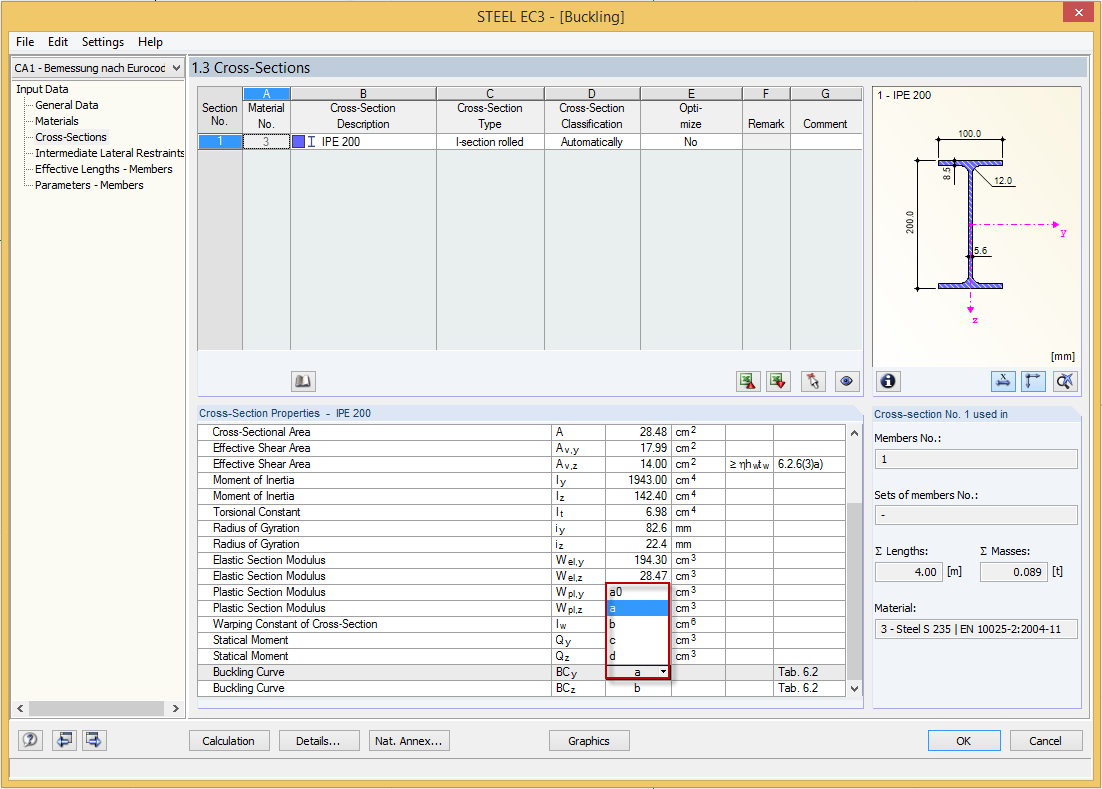
Task: Select buckling curve option d
Action: (637, 656)
